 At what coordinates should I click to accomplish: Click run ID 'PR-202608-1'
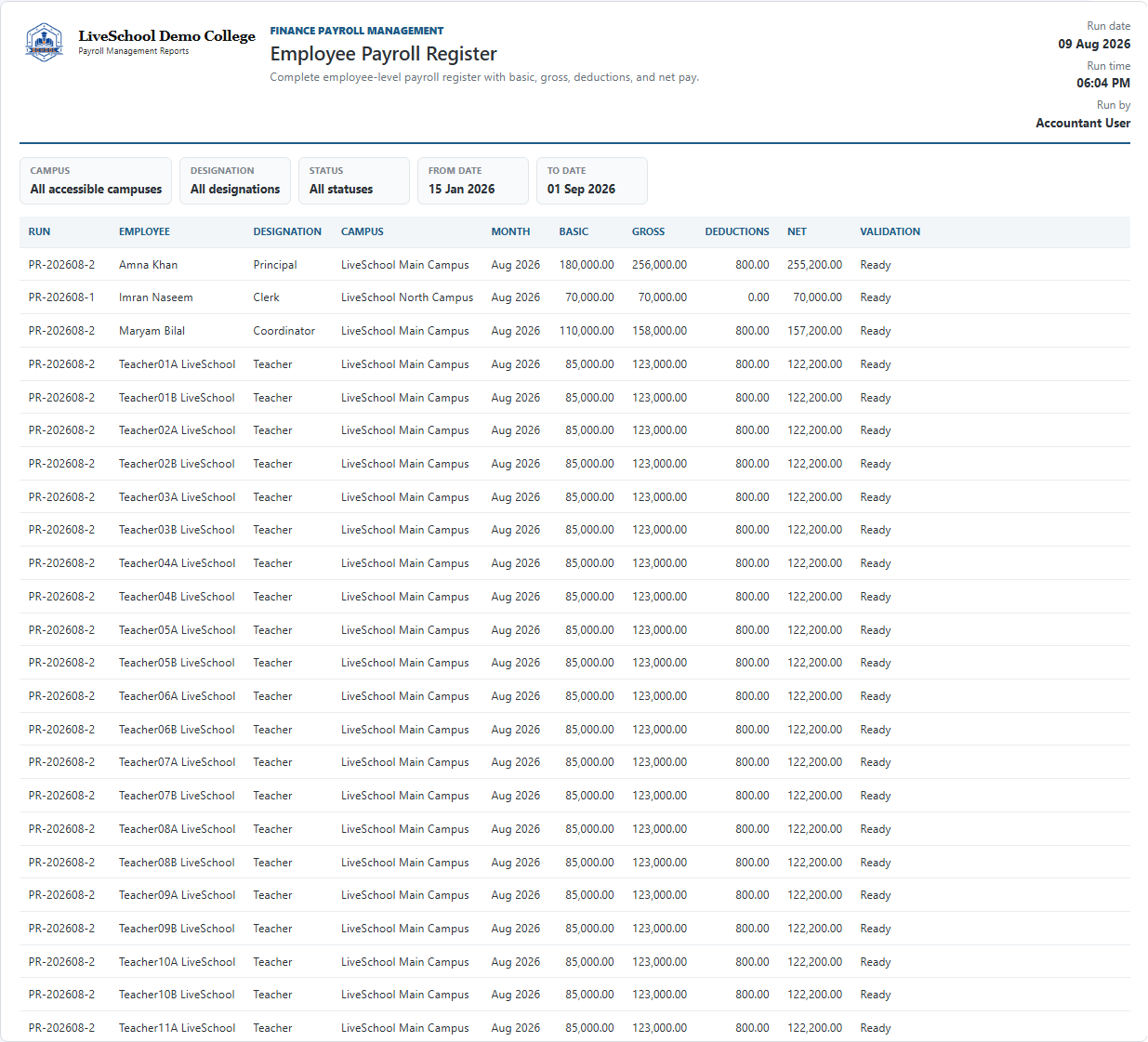pyautogui.click(x=61, y=297)
